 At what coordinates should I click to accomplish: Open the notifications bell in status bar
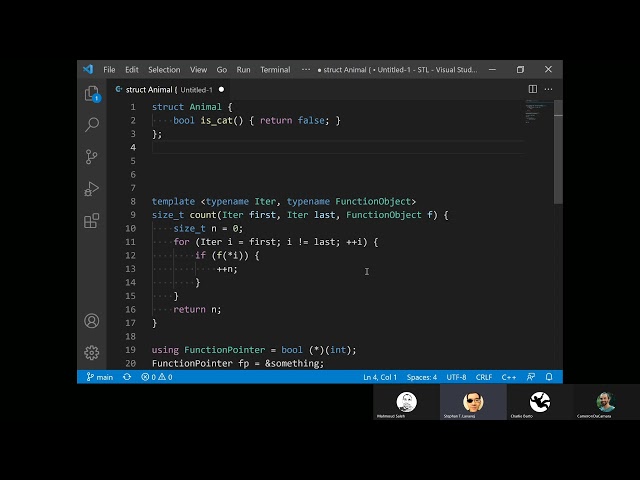pos(549,377)
